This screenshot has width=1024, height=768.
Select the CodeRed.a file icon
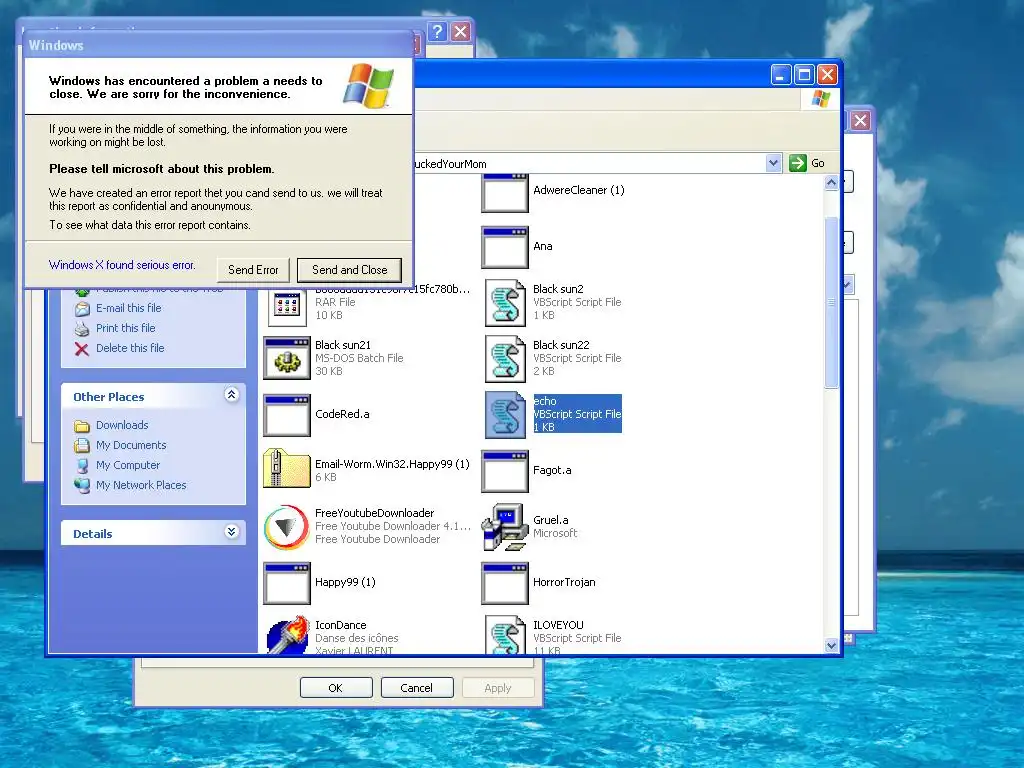click(x=287, y=415)
